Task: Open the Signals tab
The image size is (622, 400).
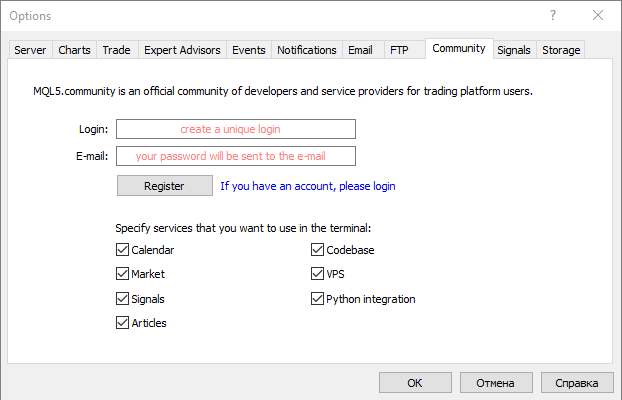Action: (514, 50)
